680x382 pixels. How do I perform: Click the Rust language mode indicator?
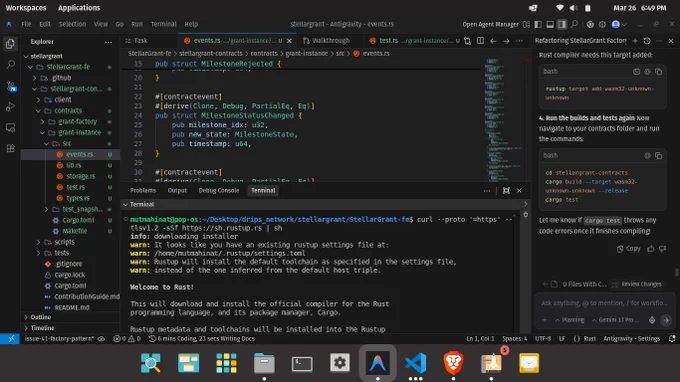[x=590, y=339]
